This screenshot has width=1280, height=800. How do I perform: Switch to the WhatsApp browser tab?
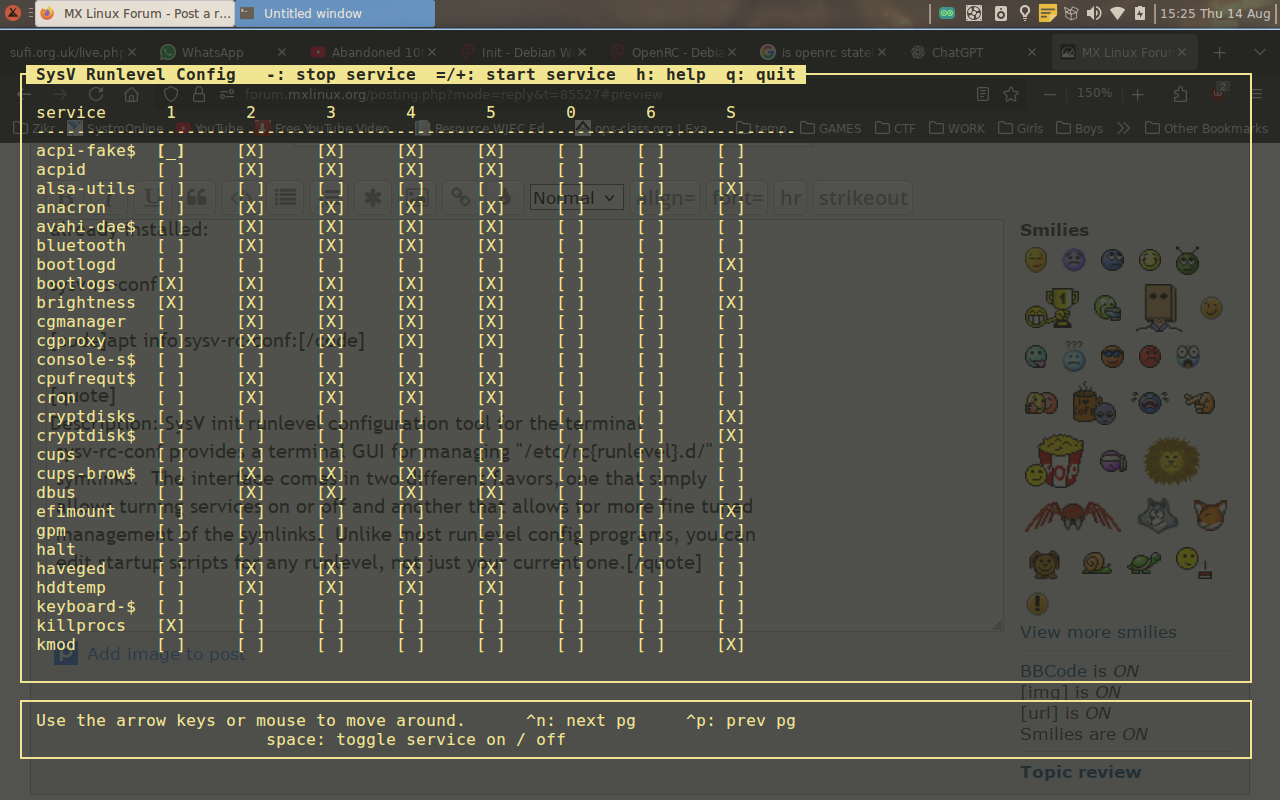[x=222, y=52]
